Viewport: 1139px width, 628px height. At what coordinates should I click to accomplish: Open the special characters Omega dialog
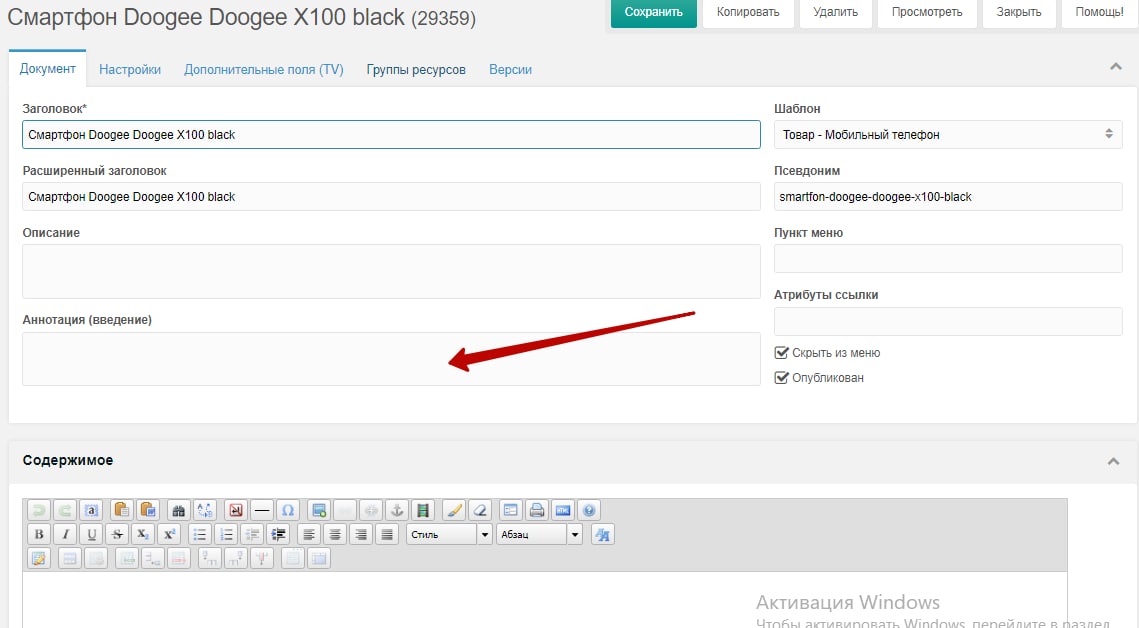[288, 510]
